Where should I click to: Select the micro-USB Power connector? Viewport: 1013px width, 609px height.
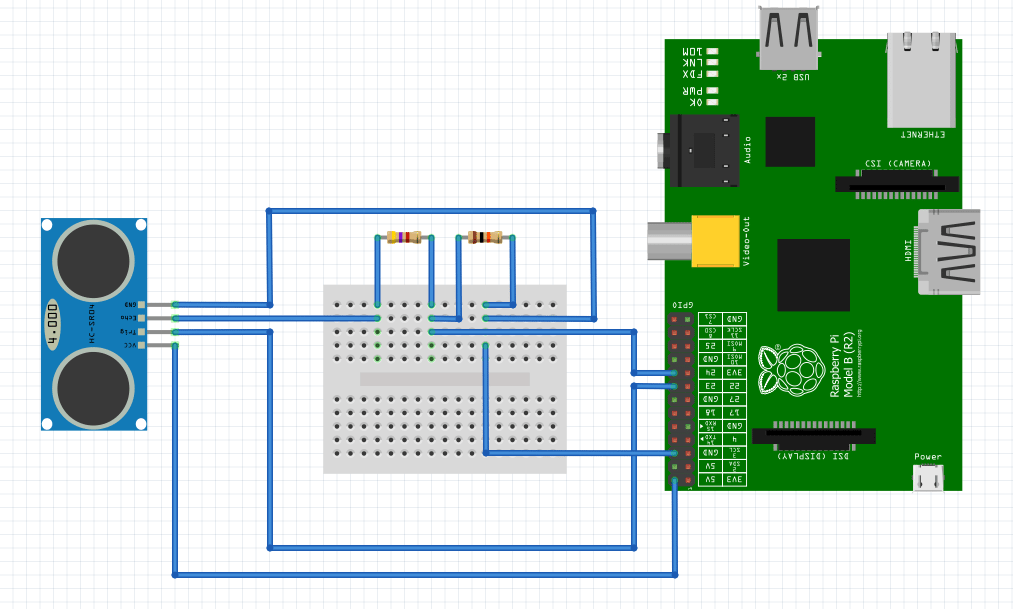[929, 477]
